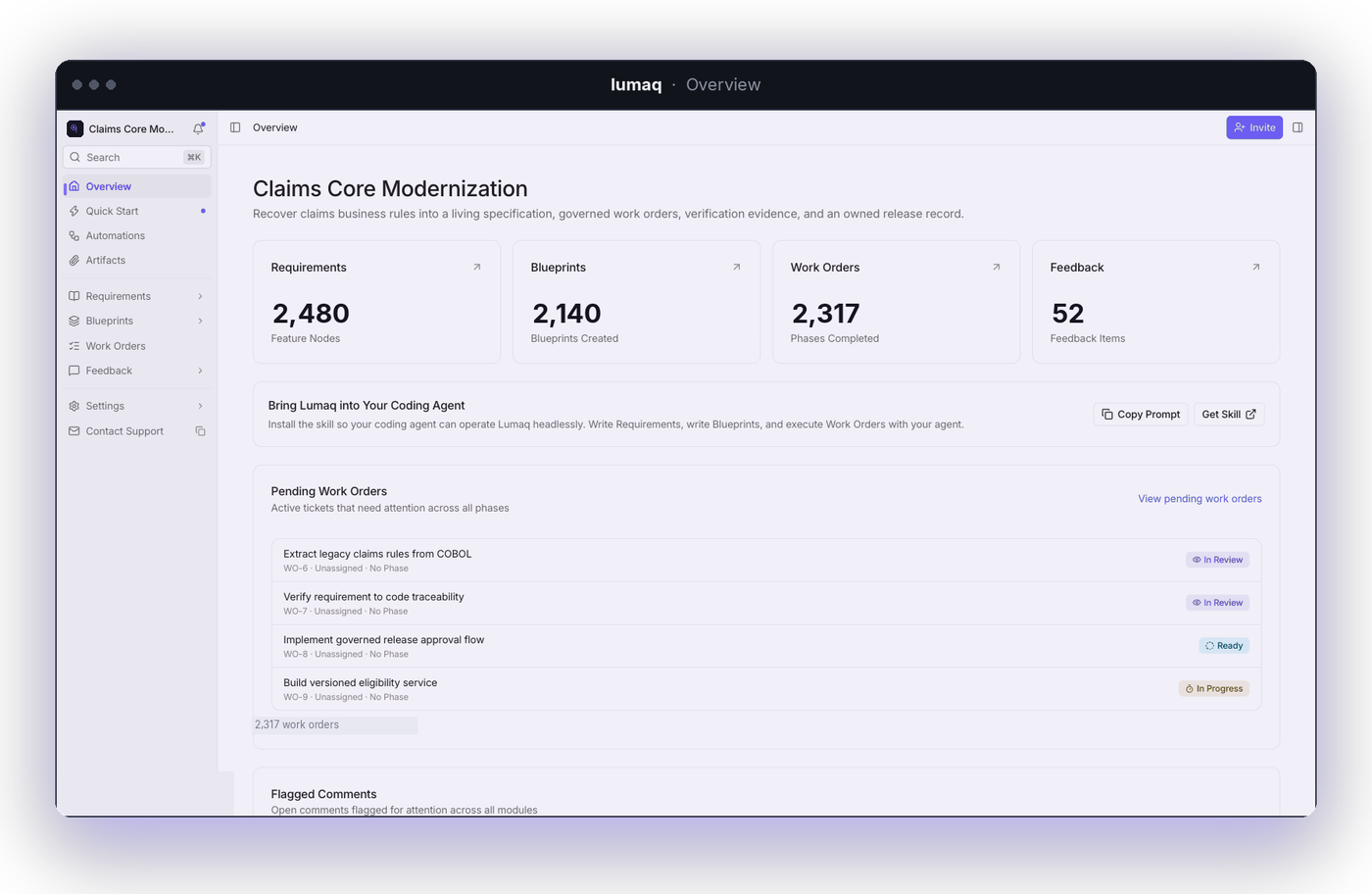
Task: Click the Invite button
Action: (1254, 127)
